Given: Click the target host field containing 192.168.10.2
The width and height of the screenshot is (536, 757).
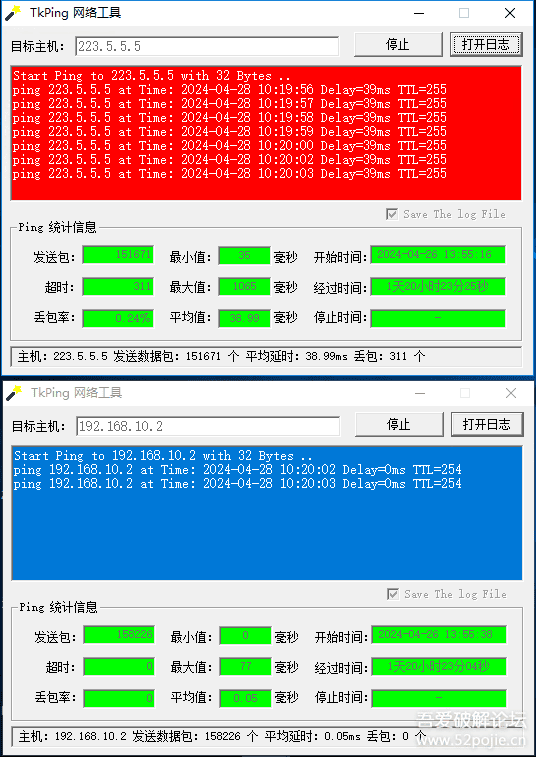Looking at the screenshot, I should pos(208,426).
